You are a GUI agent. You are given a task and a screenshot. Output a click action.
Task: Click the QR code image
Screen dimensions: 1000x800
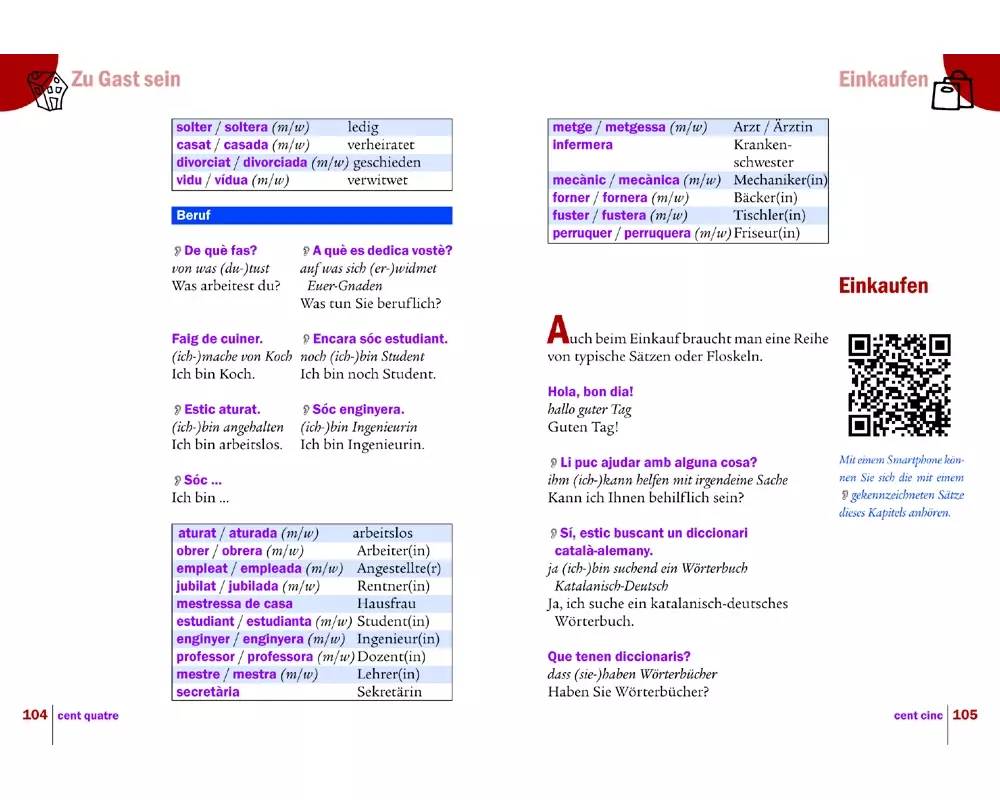pyautogui.click(x=898, y=385)
